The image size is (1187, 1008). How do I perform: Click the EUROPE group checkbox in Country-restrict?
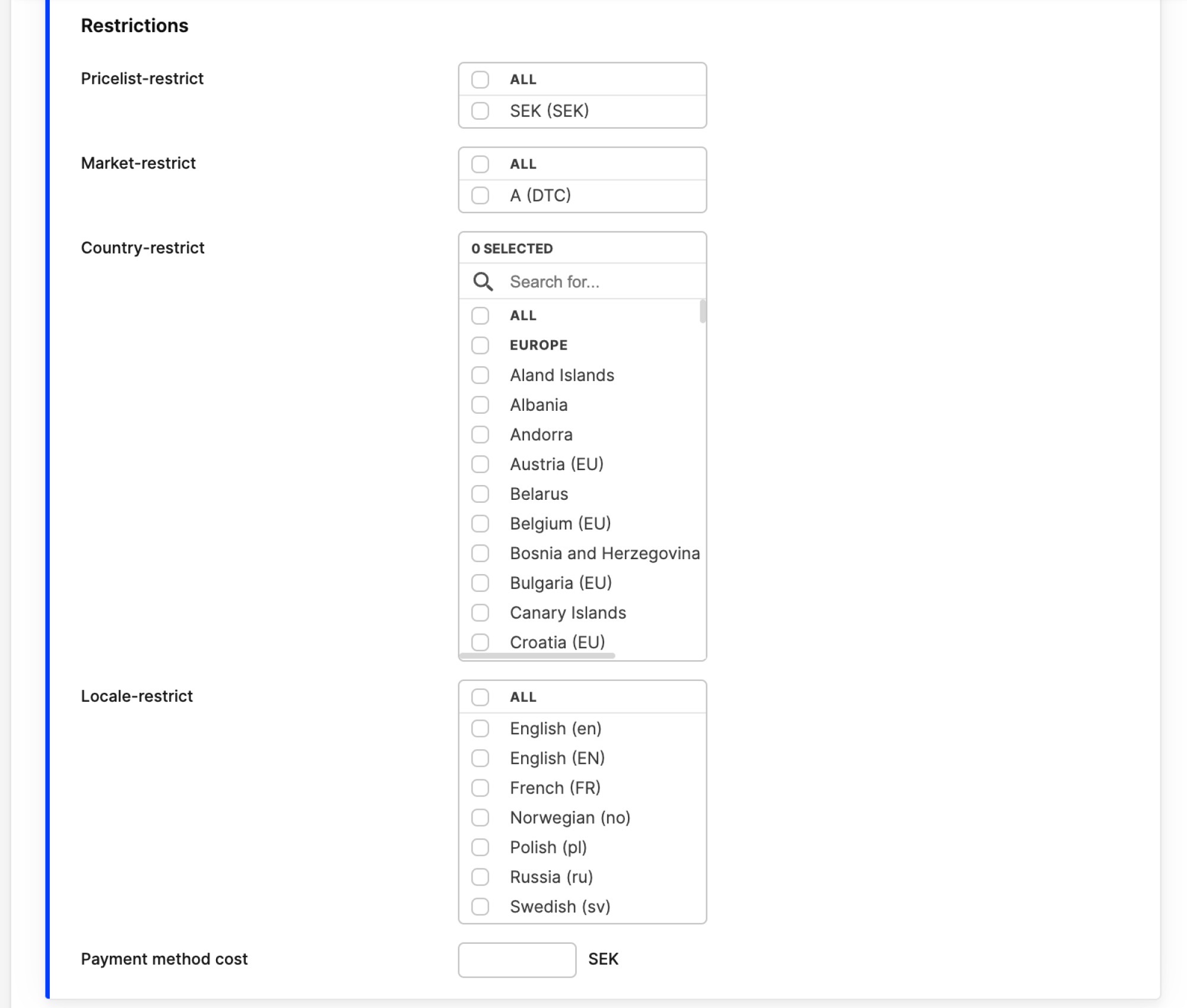[480, 345]
